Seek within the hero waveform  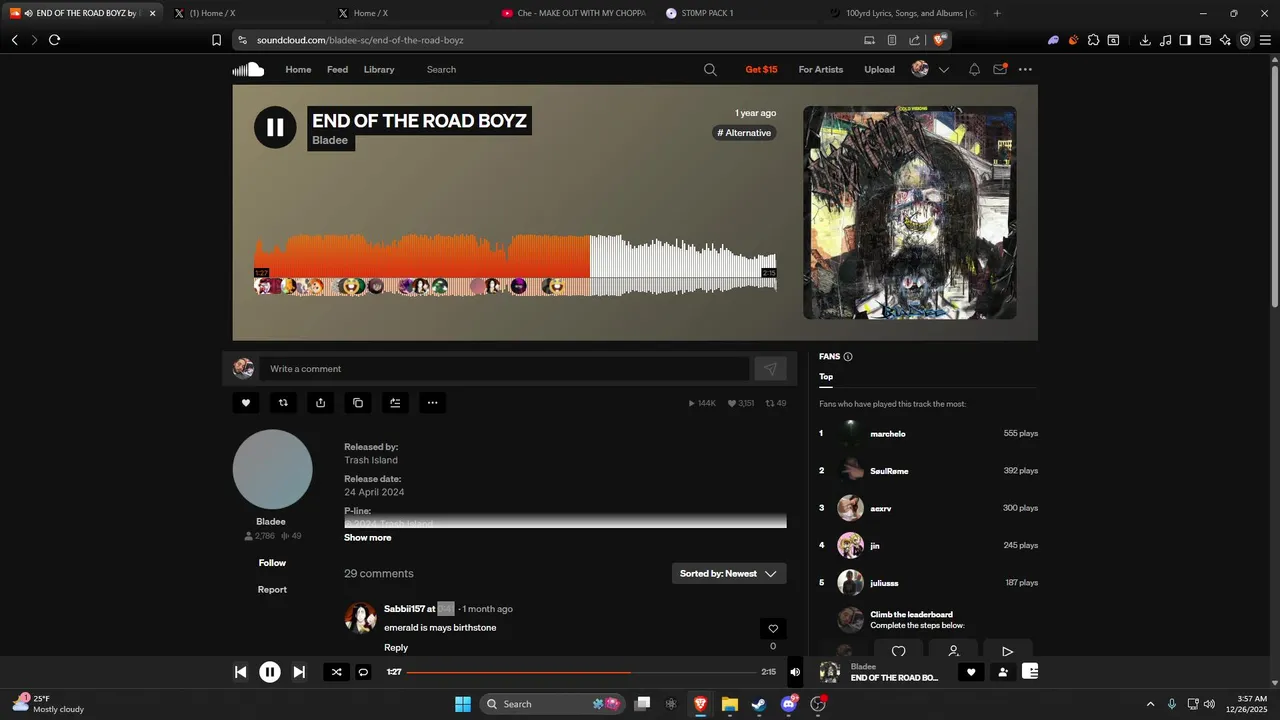[515, 266]
